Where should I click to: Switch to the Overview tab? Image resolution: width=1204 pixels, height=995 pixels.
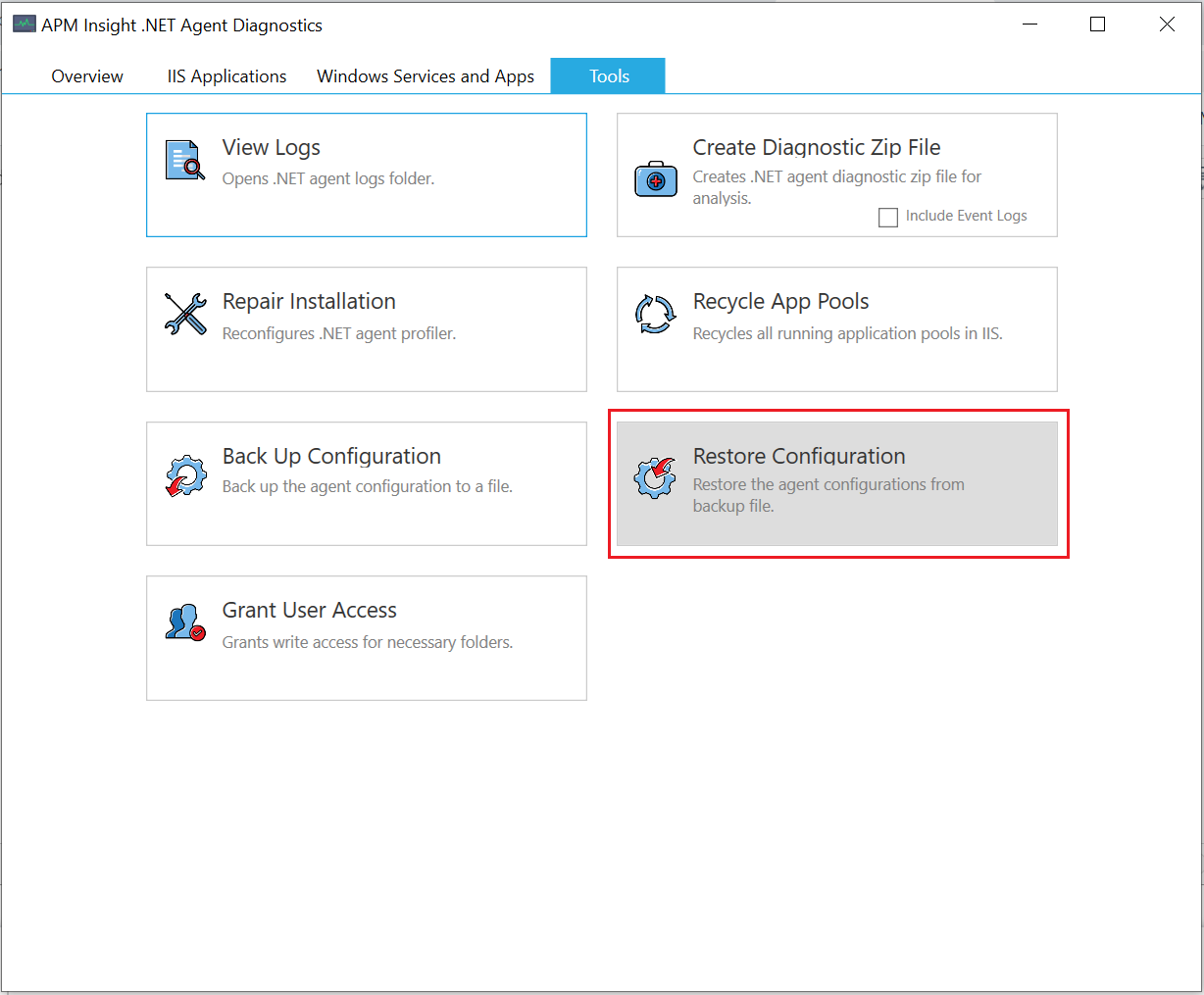pyautogui.click(x=86, y=75)
